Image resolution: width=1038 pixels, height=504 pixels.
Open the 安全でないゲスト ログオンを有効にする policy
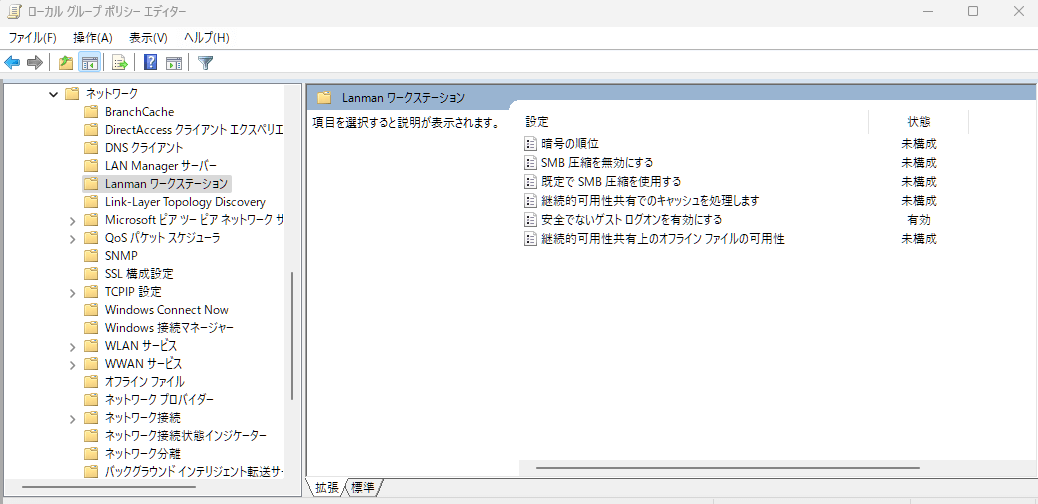coord(630,219)
